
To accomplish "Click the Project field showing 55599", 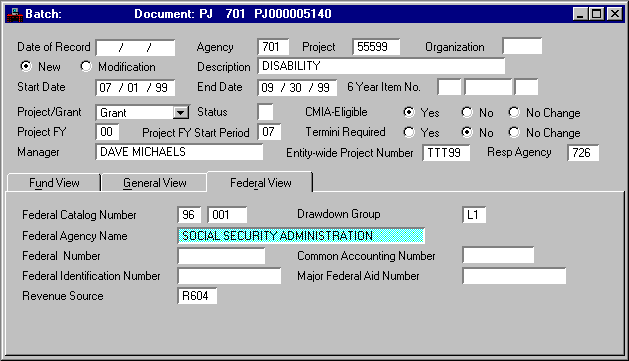I will tap(376, 47).
